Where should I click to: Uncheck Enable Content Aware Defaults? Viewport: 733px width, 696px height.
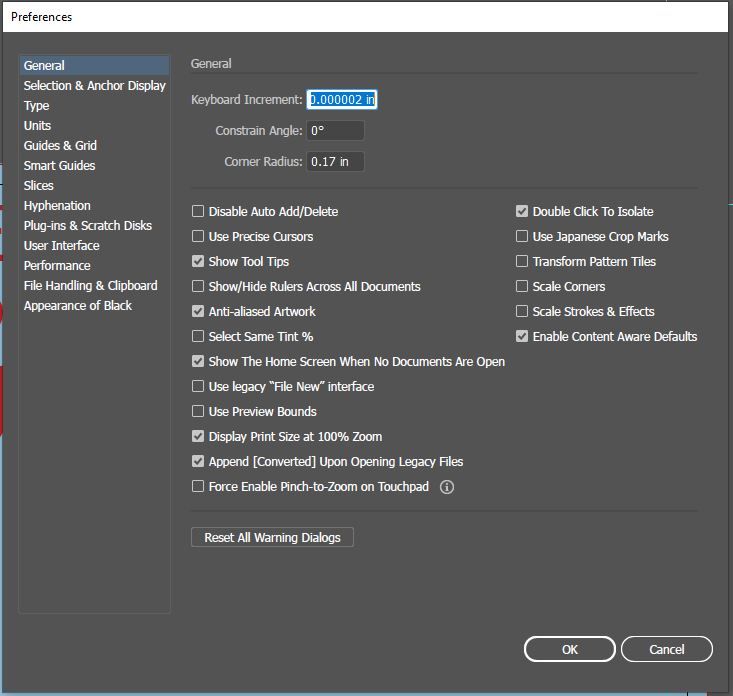[522, 337]
